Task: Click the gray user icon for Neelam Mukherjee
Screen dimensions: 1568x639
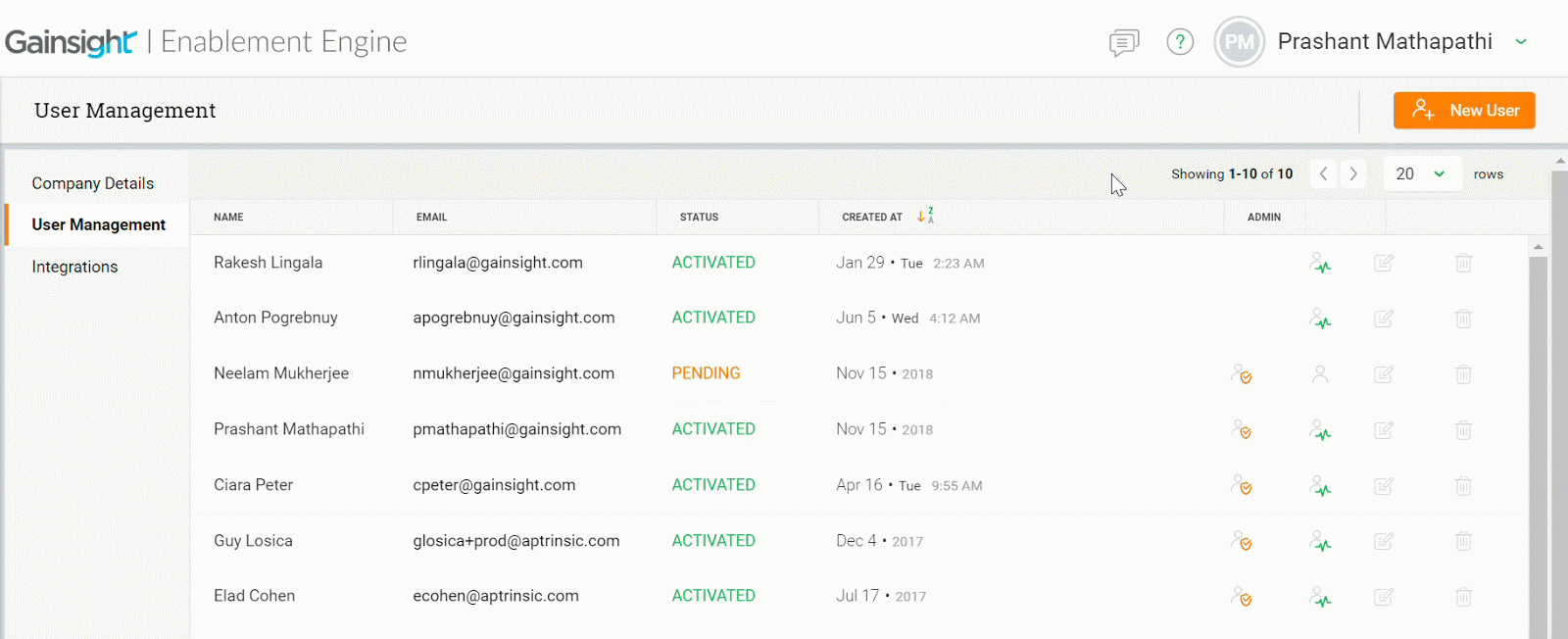Action: click(x=1320, y=373)
